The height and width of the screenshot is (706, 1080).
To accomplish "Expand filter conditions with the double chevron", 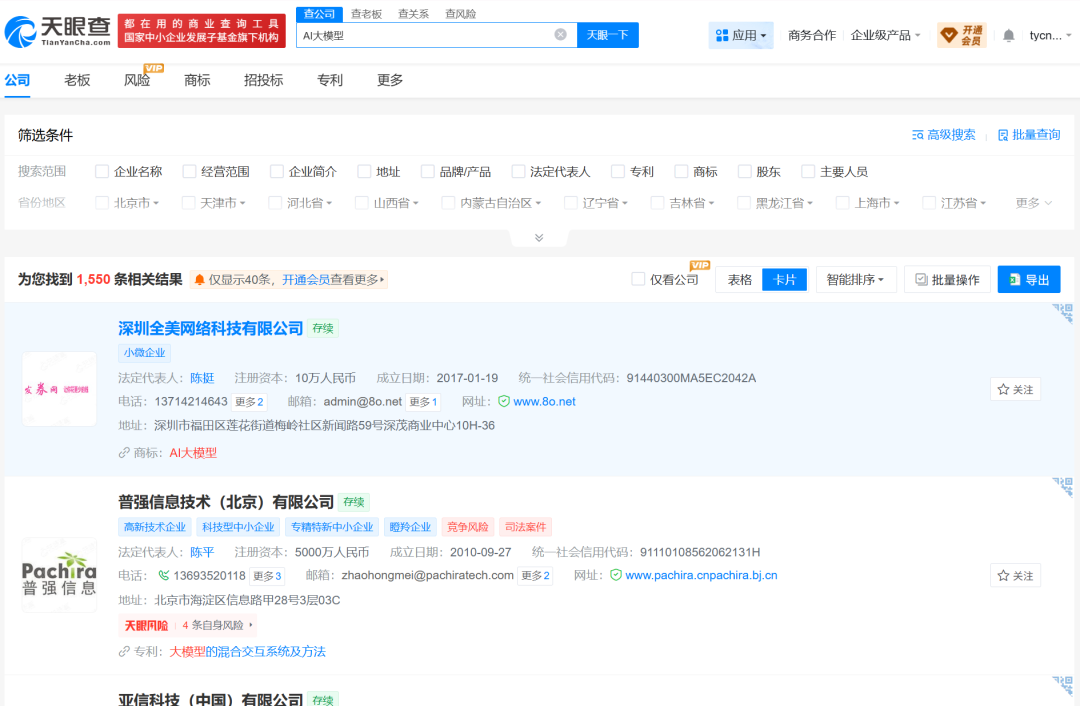I will point(539,238).
